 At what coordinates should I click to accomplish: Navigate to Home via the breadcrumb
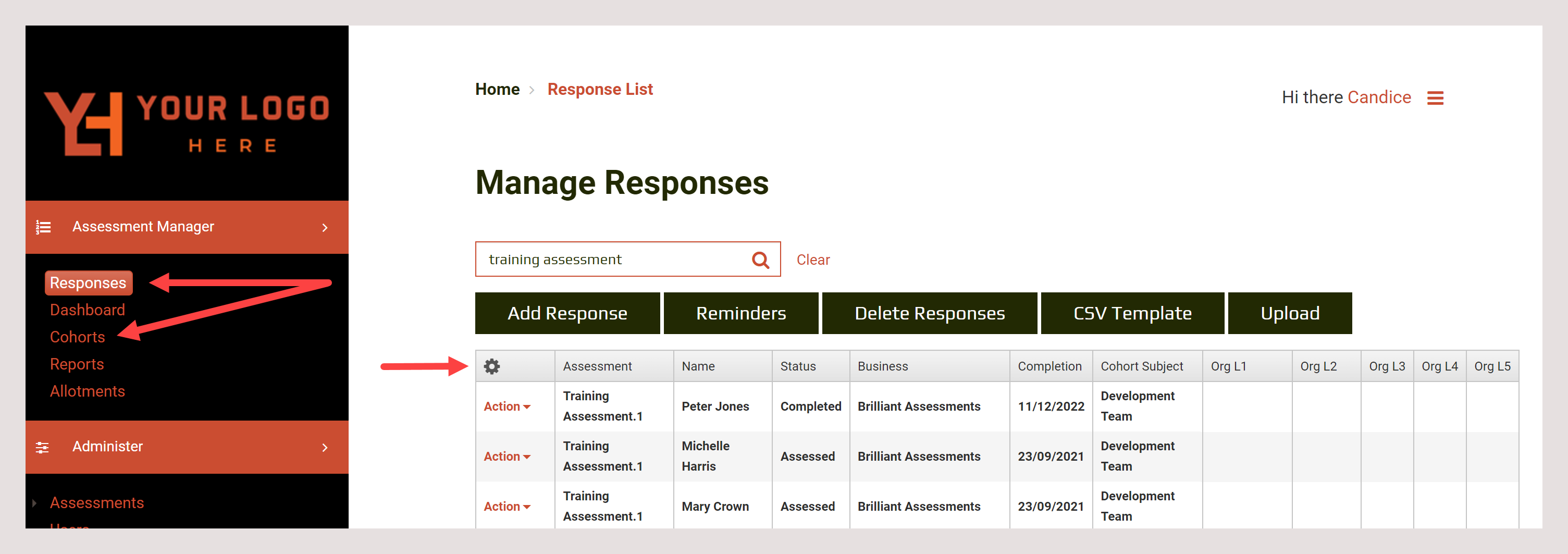point(497,89)
